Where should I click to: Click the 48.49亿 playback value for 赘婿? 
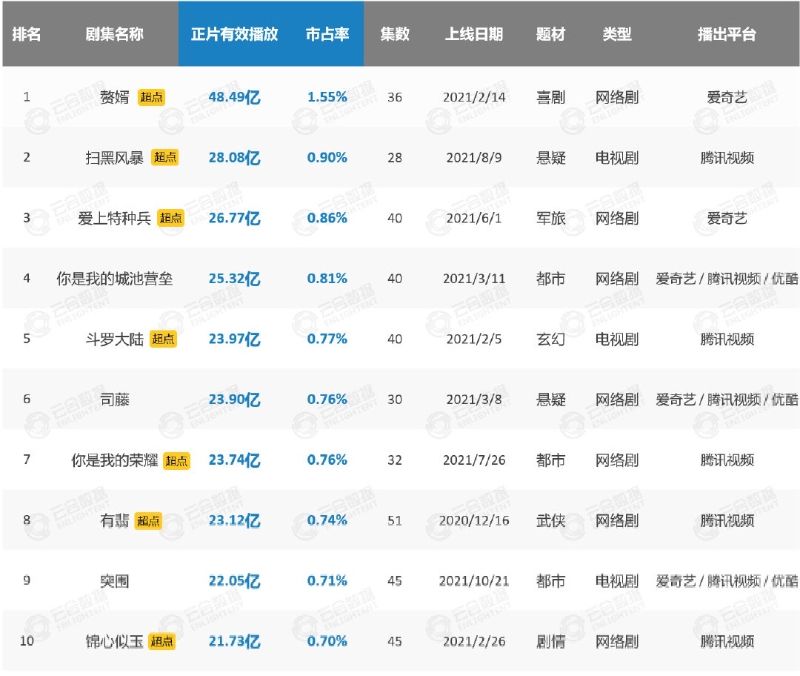[234, 97]
